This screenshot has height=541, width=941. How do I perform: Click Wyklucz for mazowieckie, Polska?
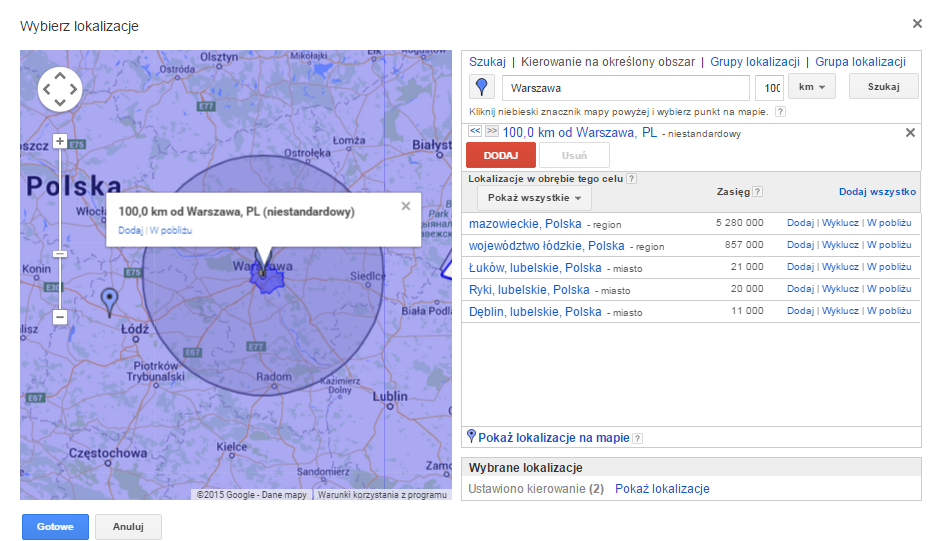point(840,223)
